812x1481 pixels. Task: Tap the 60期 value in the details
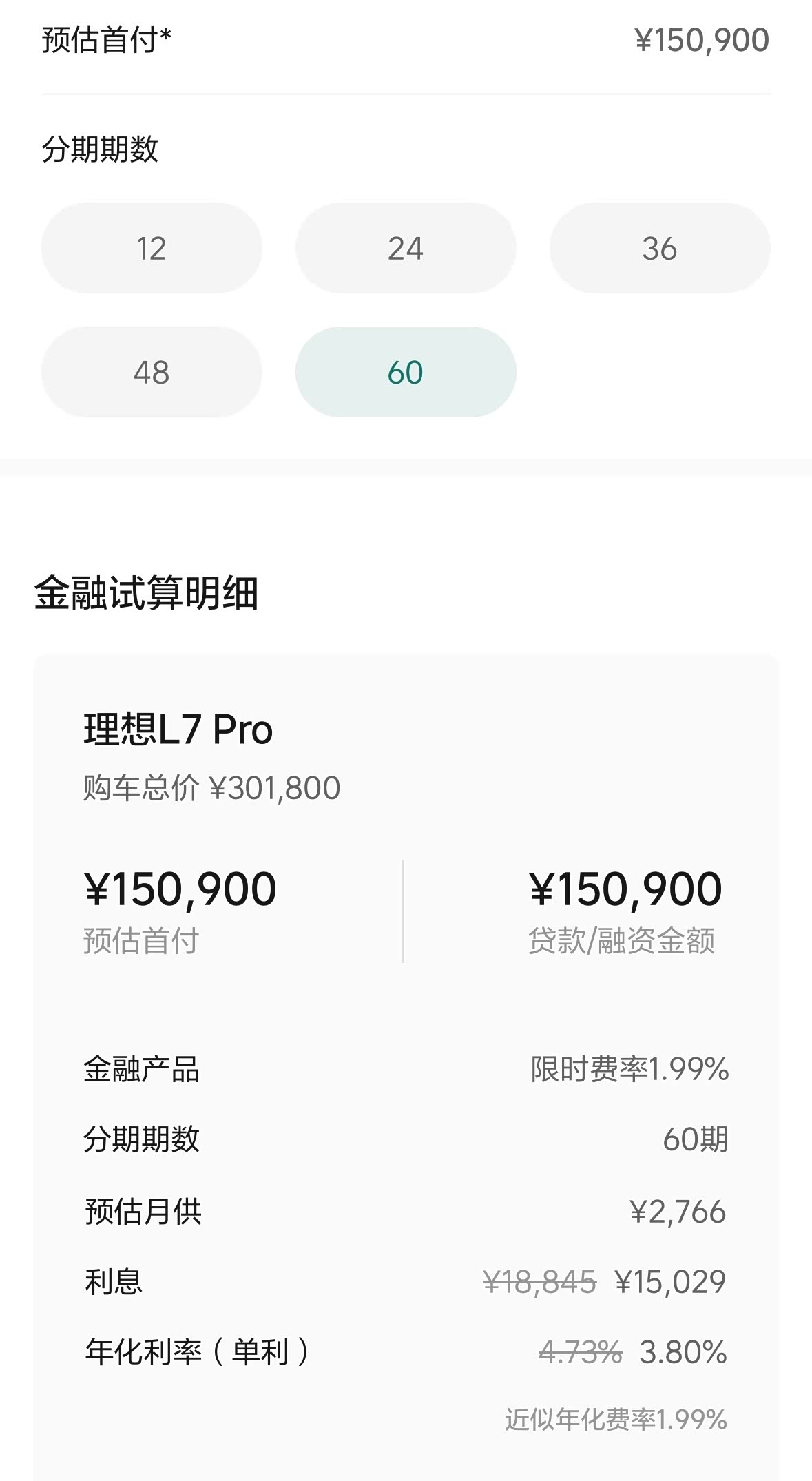695,1140
